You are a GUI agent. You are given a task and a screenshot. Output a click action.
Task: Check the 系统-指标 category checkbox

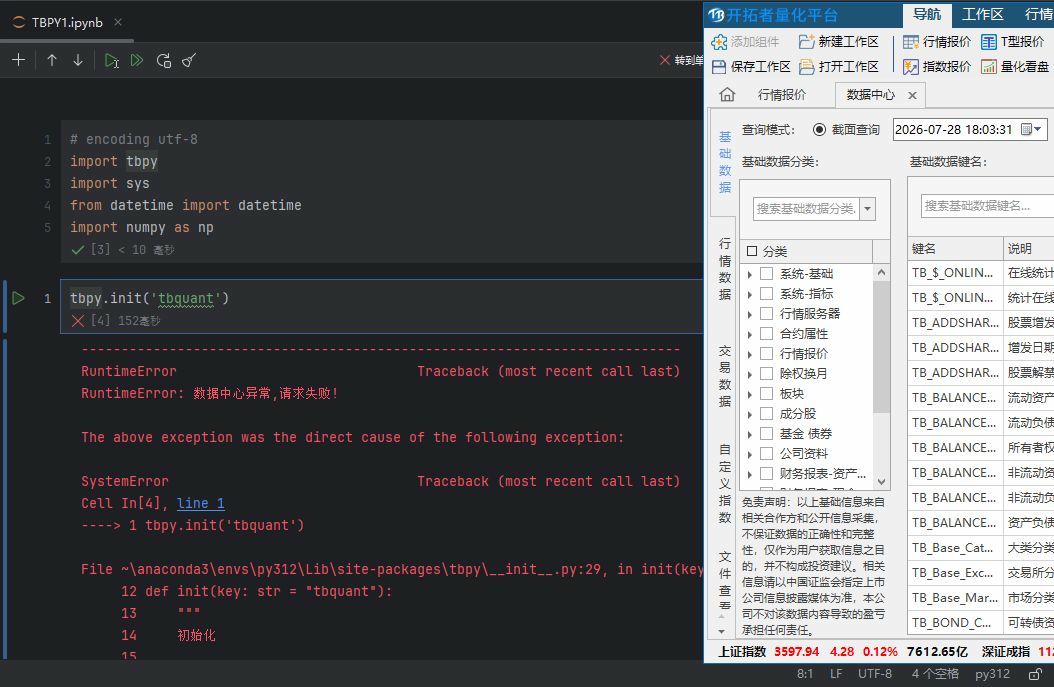766,294
